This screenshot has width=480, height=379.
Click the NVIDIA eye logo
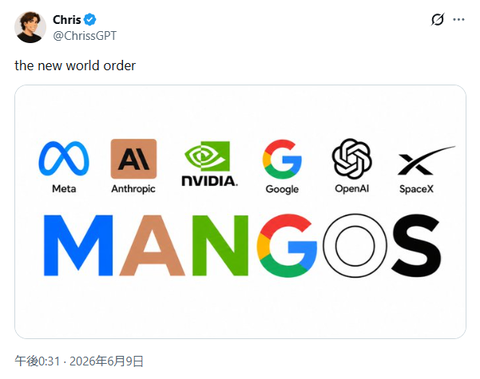point(207,156)
